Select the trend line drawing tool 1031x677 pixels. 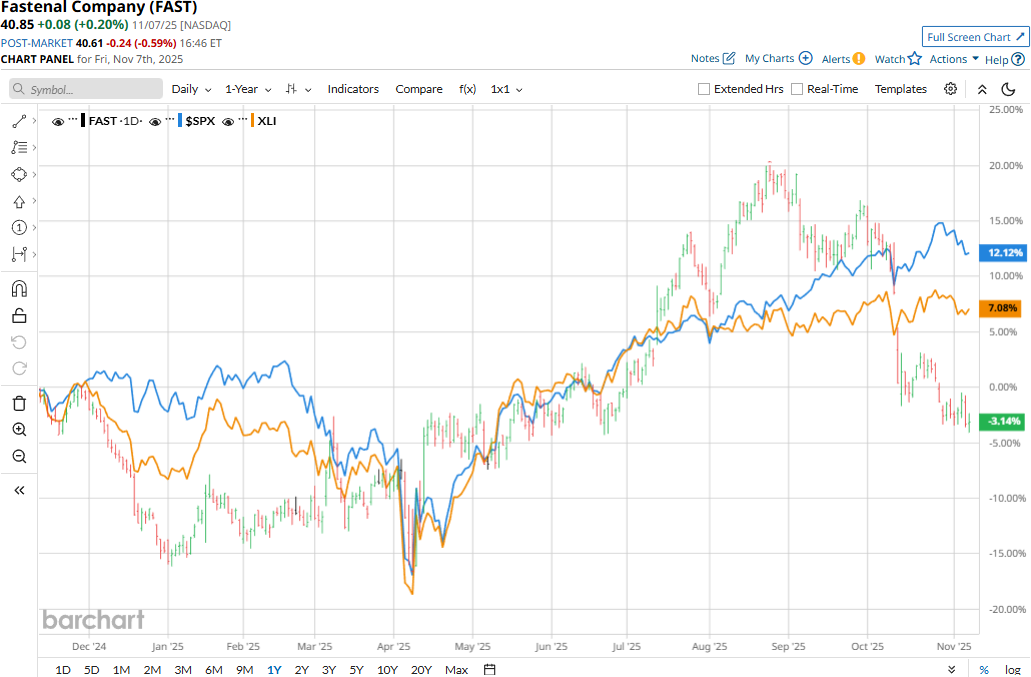click(x=19, y=122)
